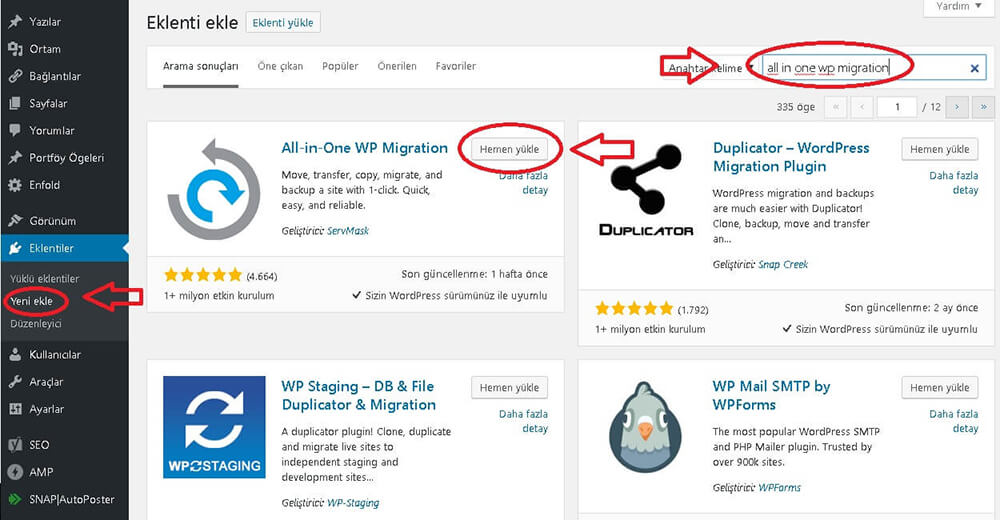Image resolution: width=1000 pixels, height=520 pixels.
Task: Click the WP Mail SMTP pigeon logo
Action: click(x=645, y=427)
